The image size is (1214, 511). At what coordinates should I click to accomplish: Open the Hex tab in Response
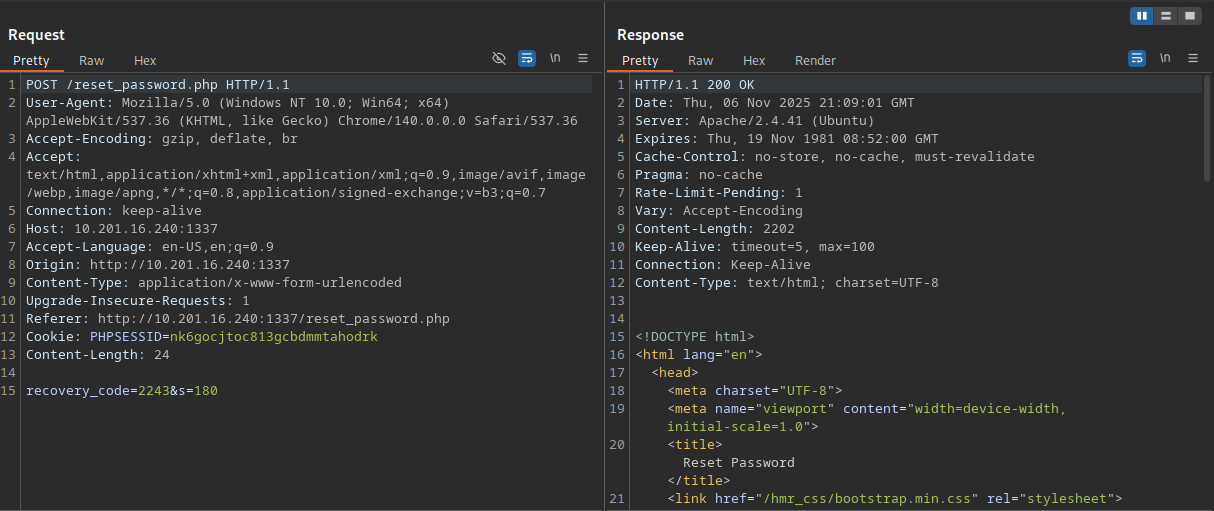754,61
